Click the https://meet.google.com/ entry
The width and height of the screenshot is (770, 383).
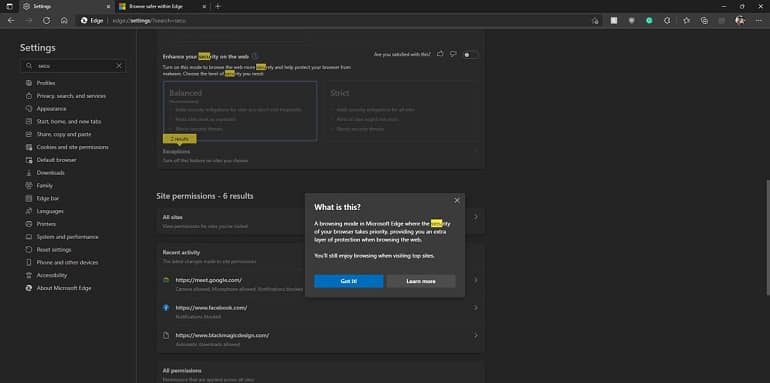209,280
